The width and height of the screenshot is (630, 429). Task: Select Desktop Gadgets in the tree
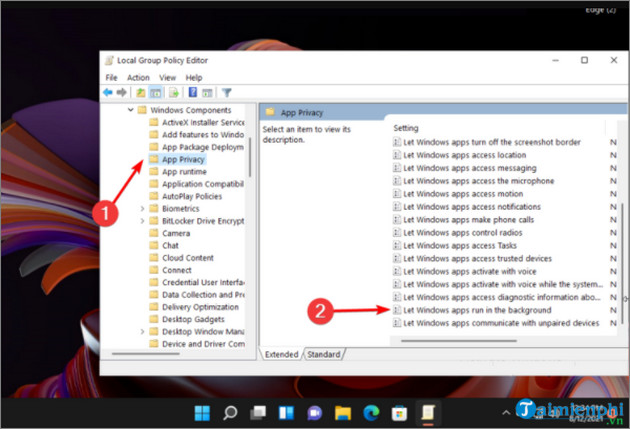pyautogui.click(x=193, y=319)
